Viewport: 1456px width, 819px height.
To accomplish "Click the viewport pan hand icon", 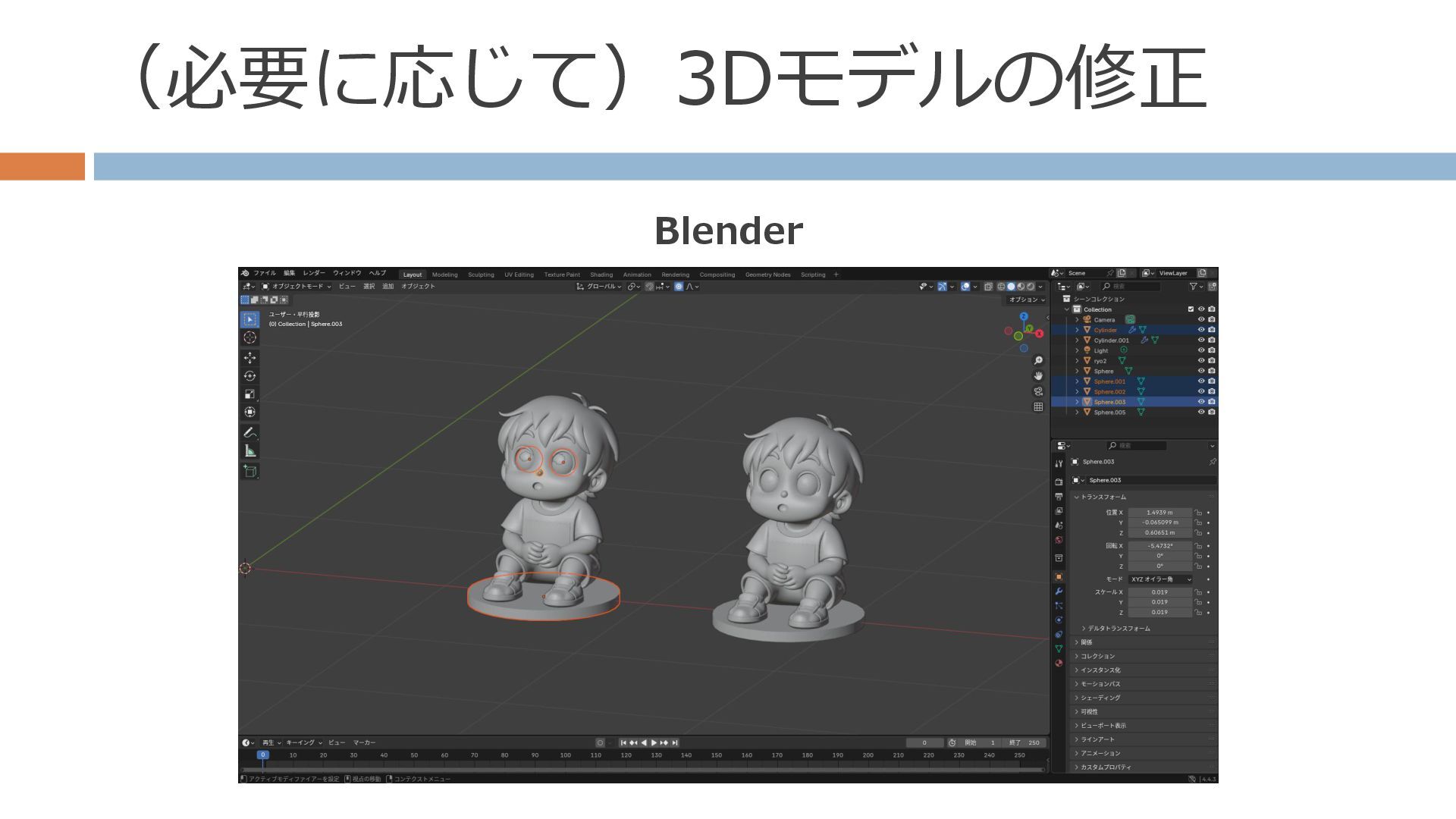I will coord(1038,376).
